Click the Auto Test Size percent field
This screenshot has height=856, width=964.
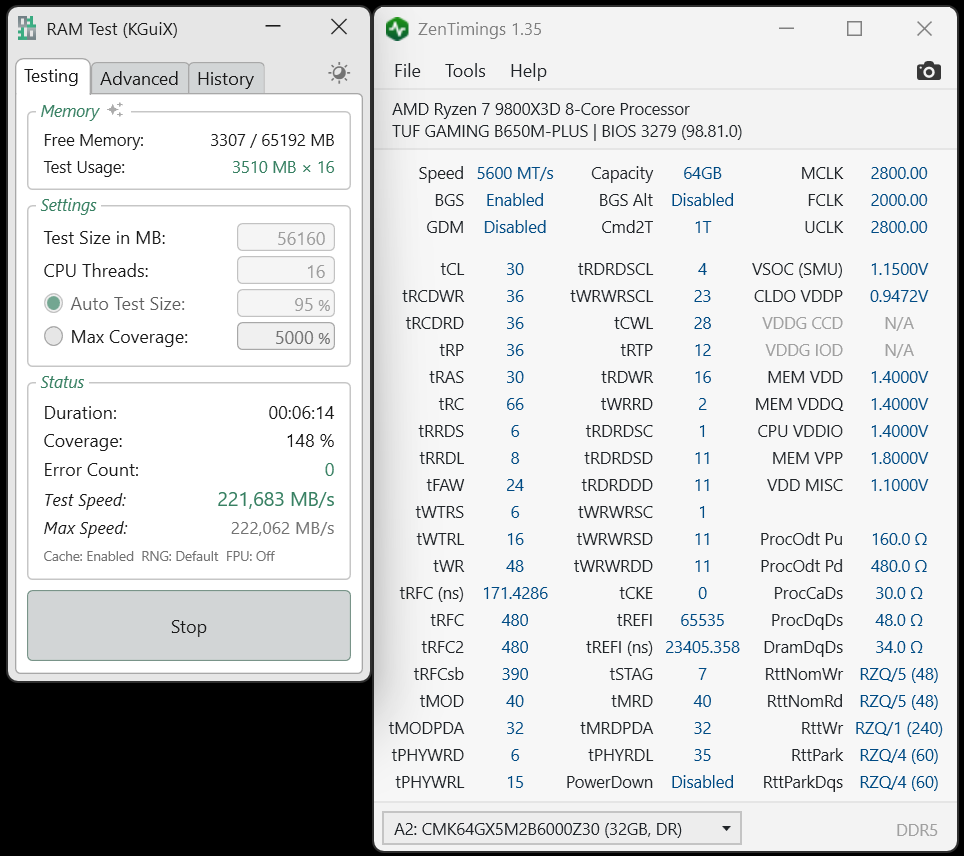click(x=286, y=304)
